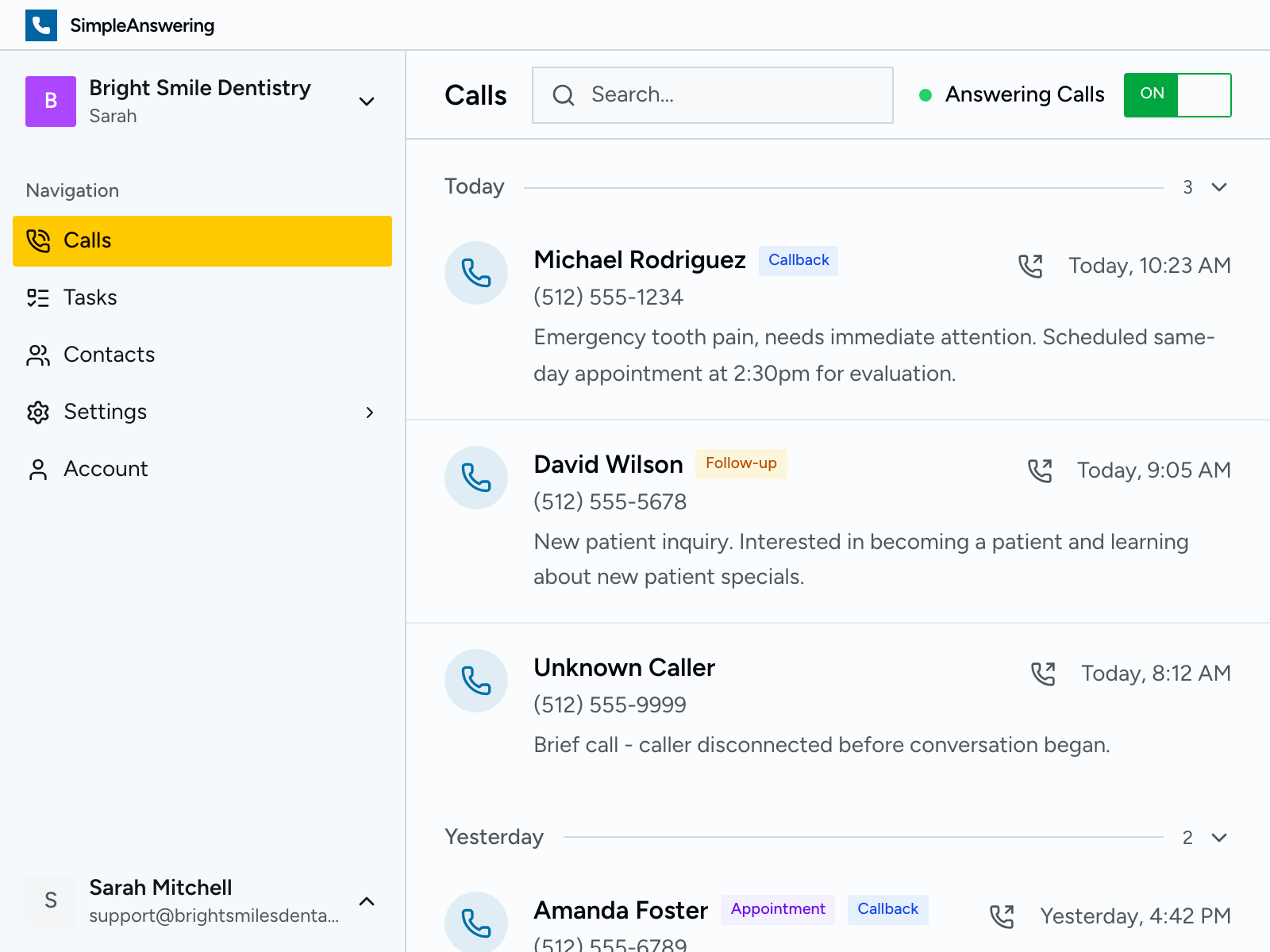This screenshot has width=1270, height=952.
Task: Collapse the Today calls section
Action: [x=1218, y=187]
